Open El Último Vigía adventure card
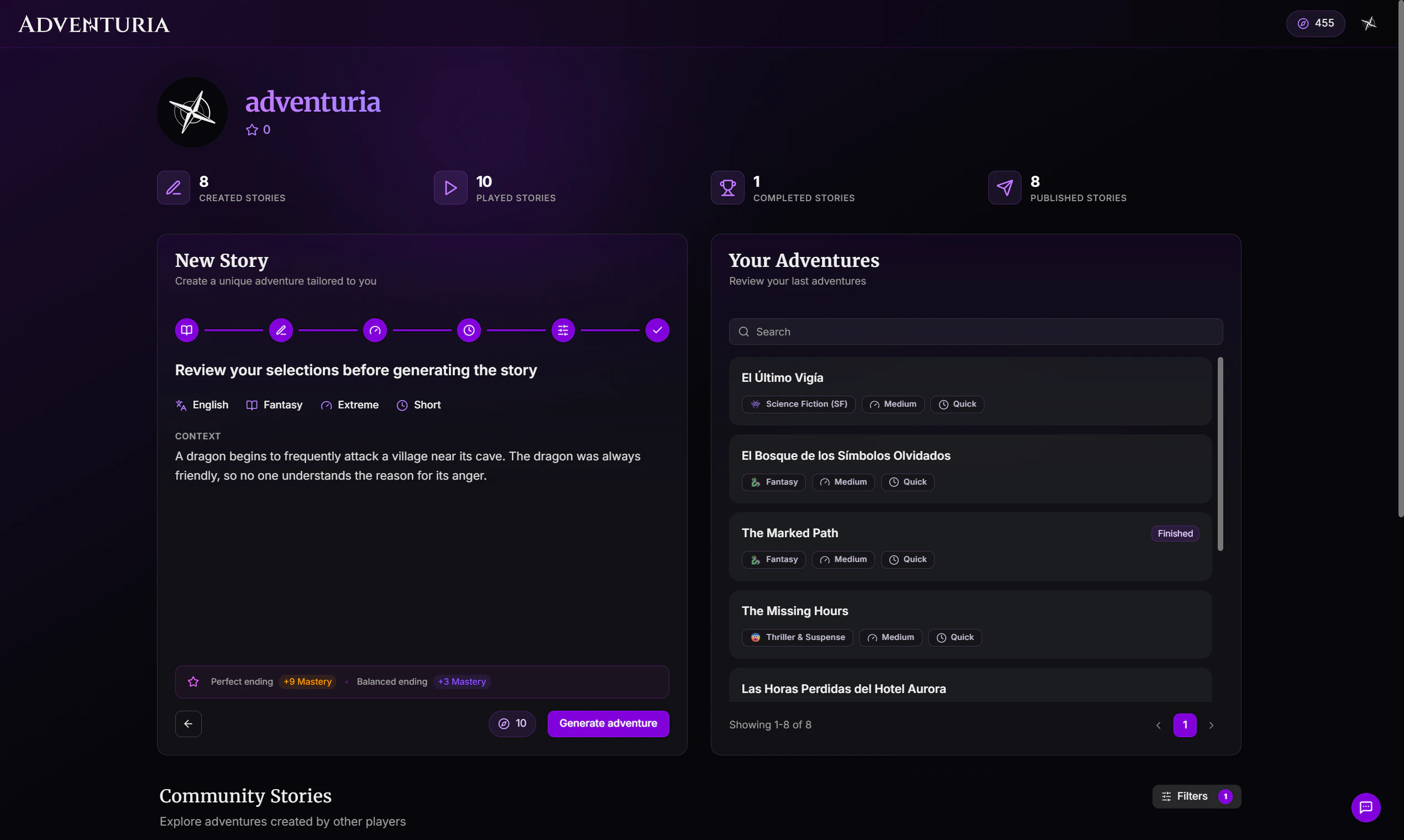1404x840 pixels. pos(782,377)
